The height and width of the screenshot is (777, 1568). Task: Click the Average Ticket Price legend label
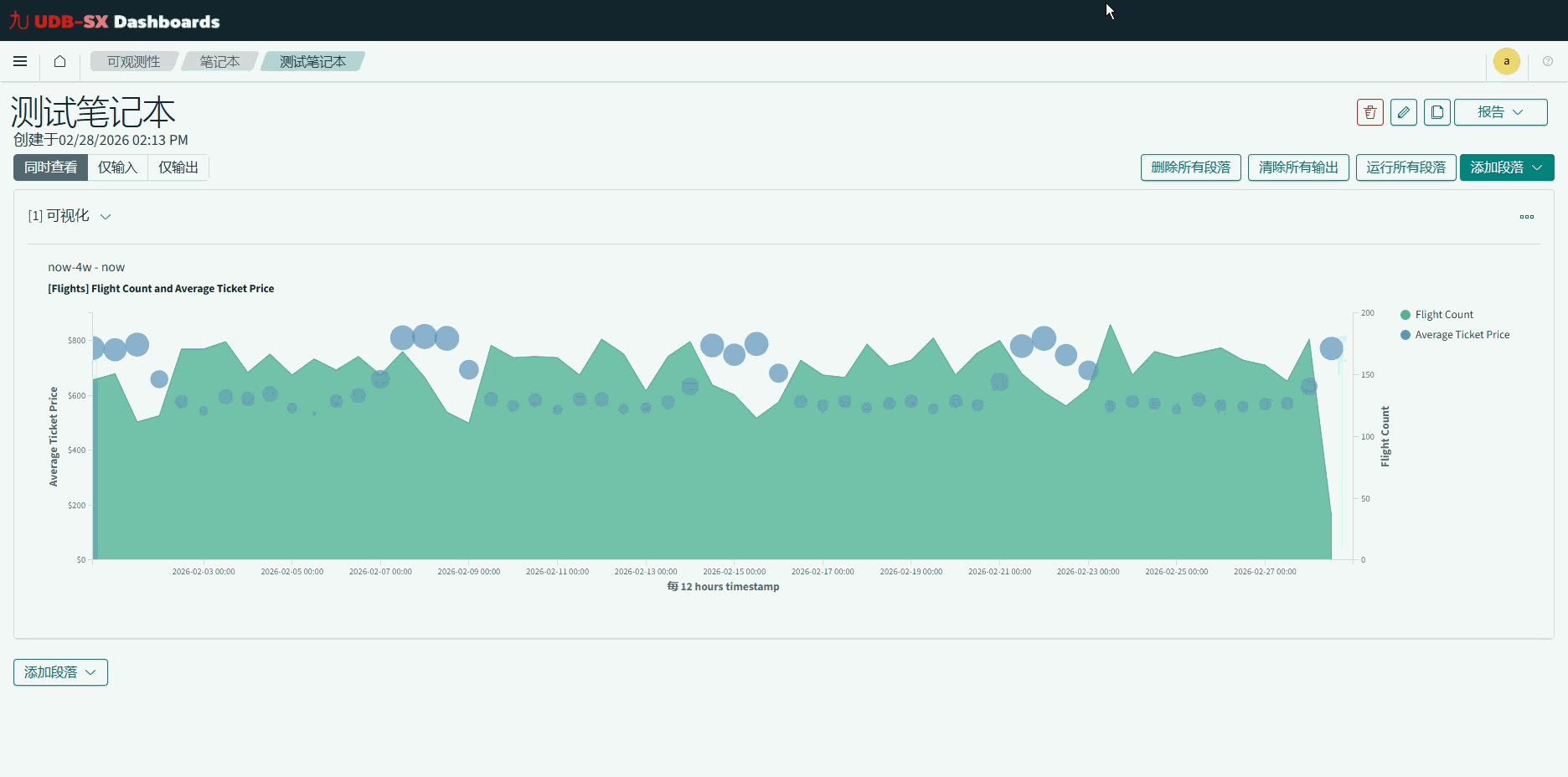tap(1462, 335)
